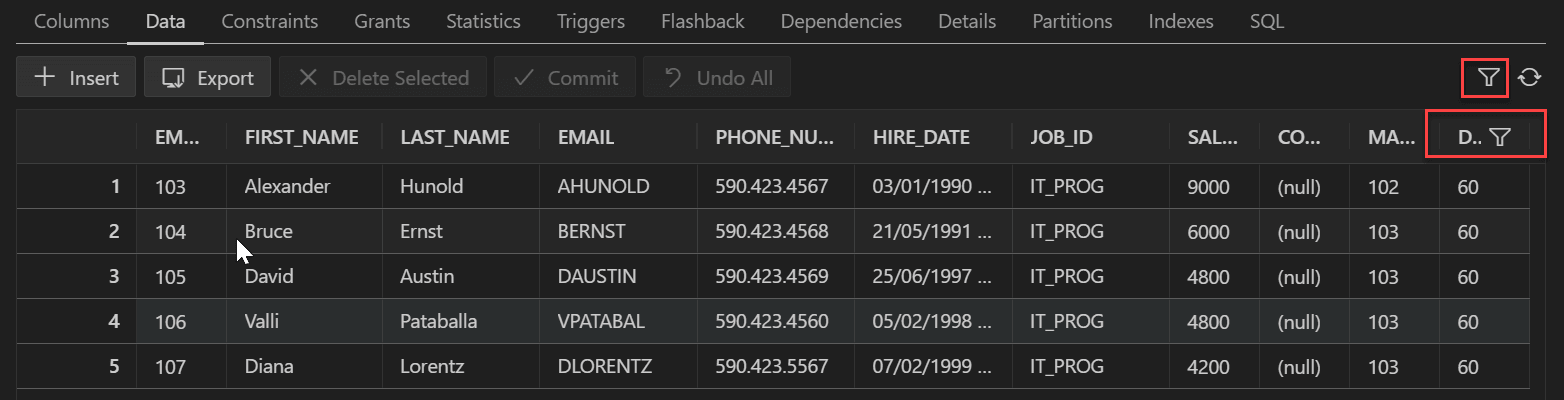Viewport: 1564px width, 400px height.
Task: Click the Delete Selected button
Action: pos(383,78)
